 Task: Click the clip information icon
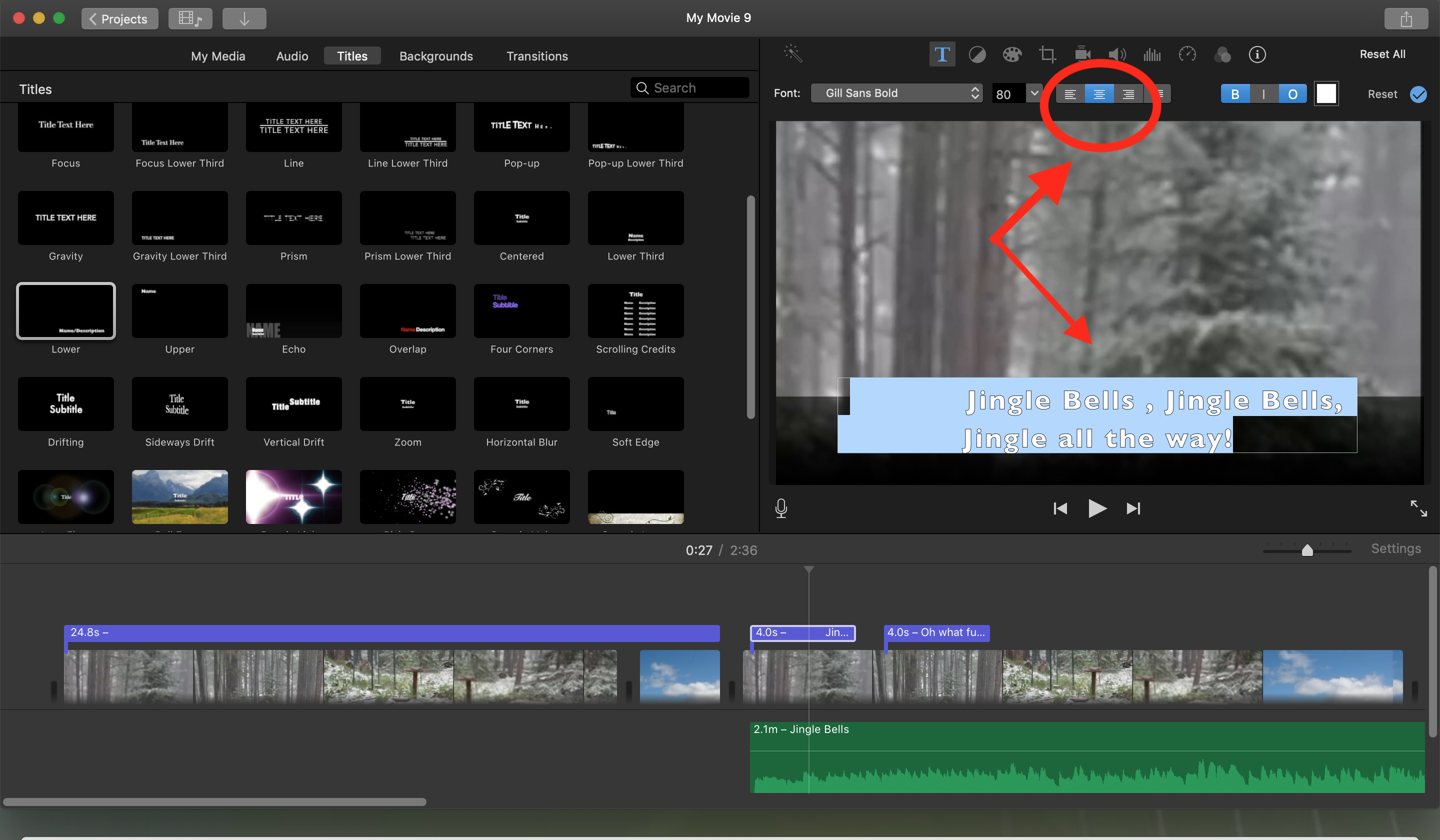tap(1256, 55)
